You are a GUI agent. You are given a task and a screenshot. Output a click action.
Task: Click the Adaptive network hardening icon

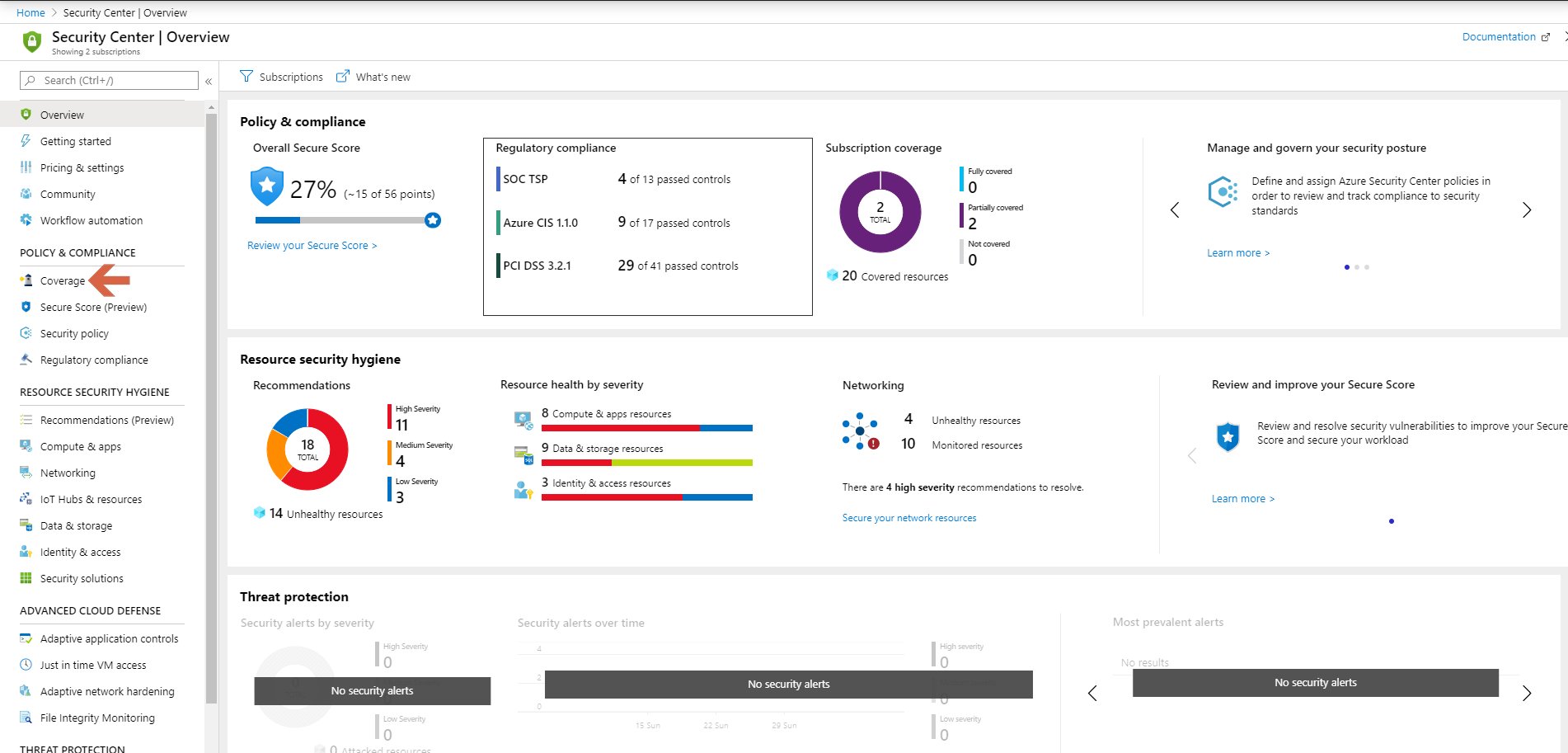(26, 691)
